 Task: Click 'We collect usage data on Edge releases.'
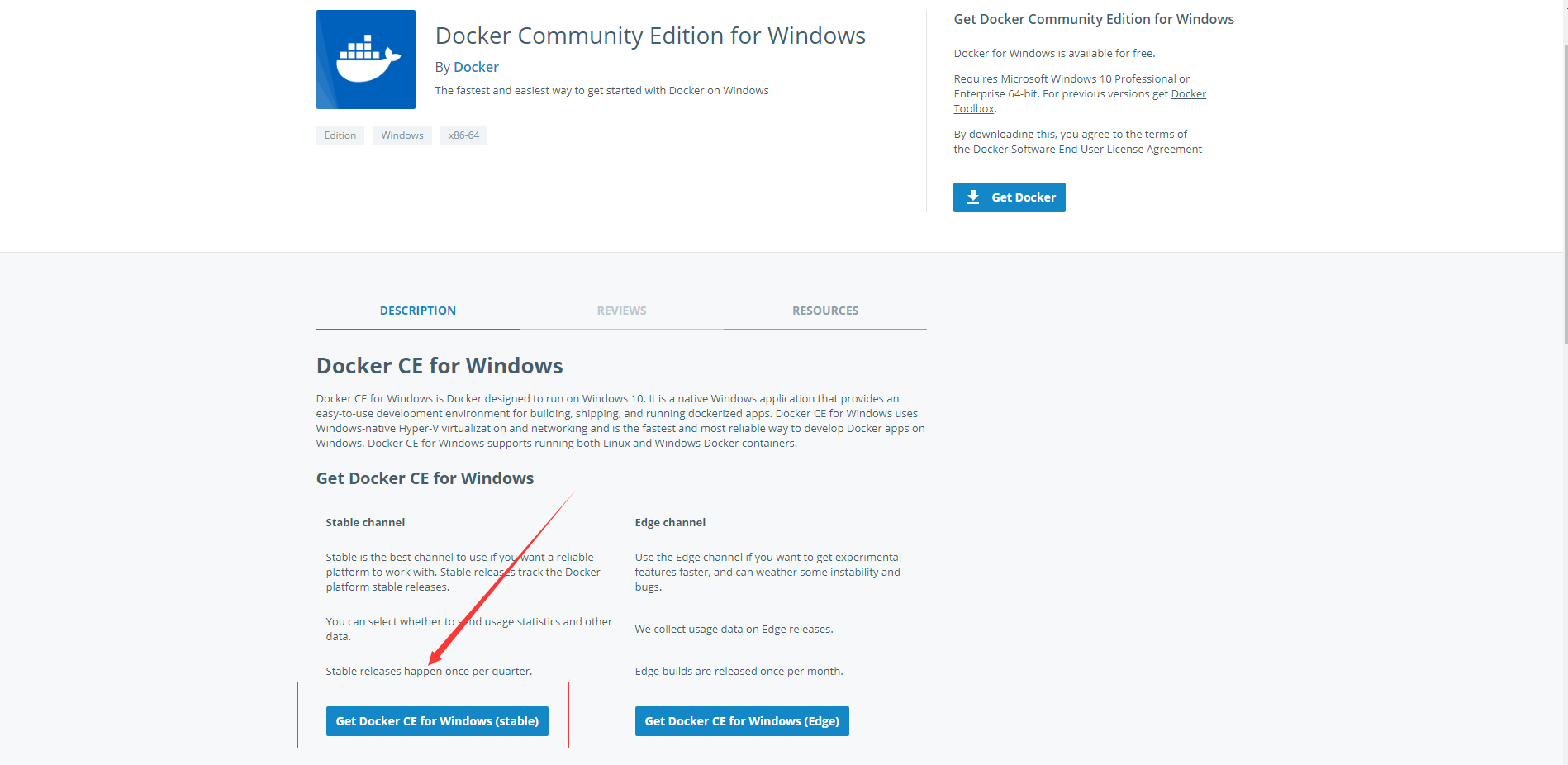point(734,630)
